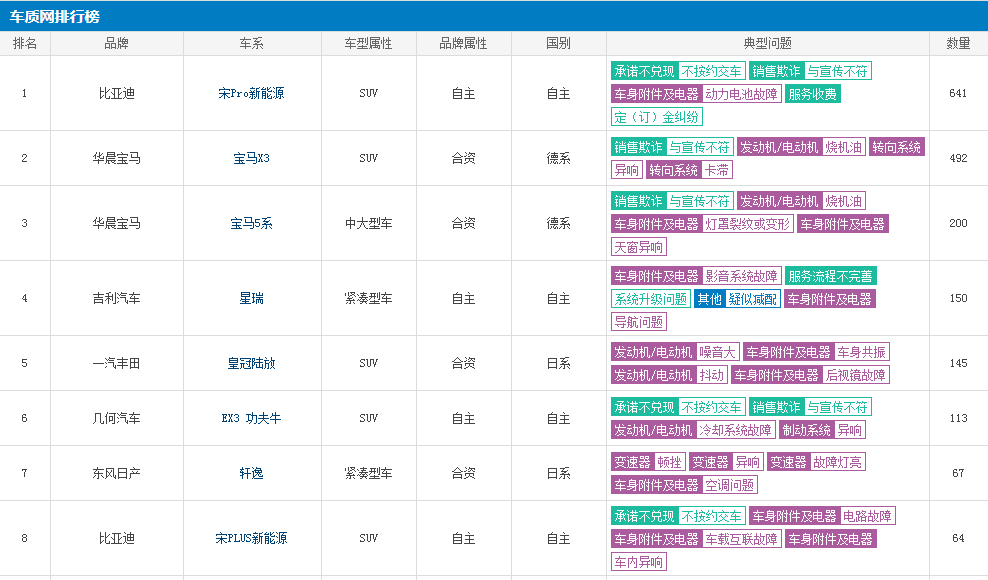Viewport: 988px width, 580px height.
Task: Click the 冷却系统故障 tag
Action: (735, 430)
